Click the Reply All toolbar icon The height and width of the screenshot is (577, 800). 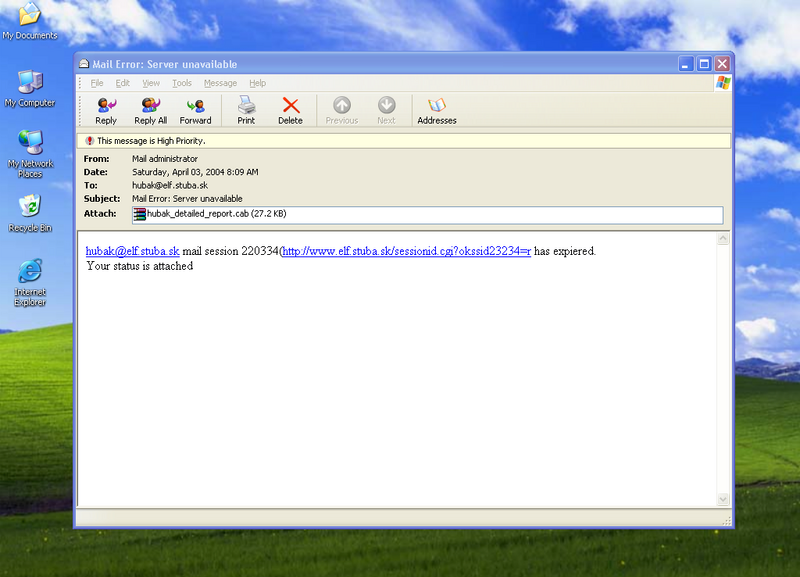point(151,105)
